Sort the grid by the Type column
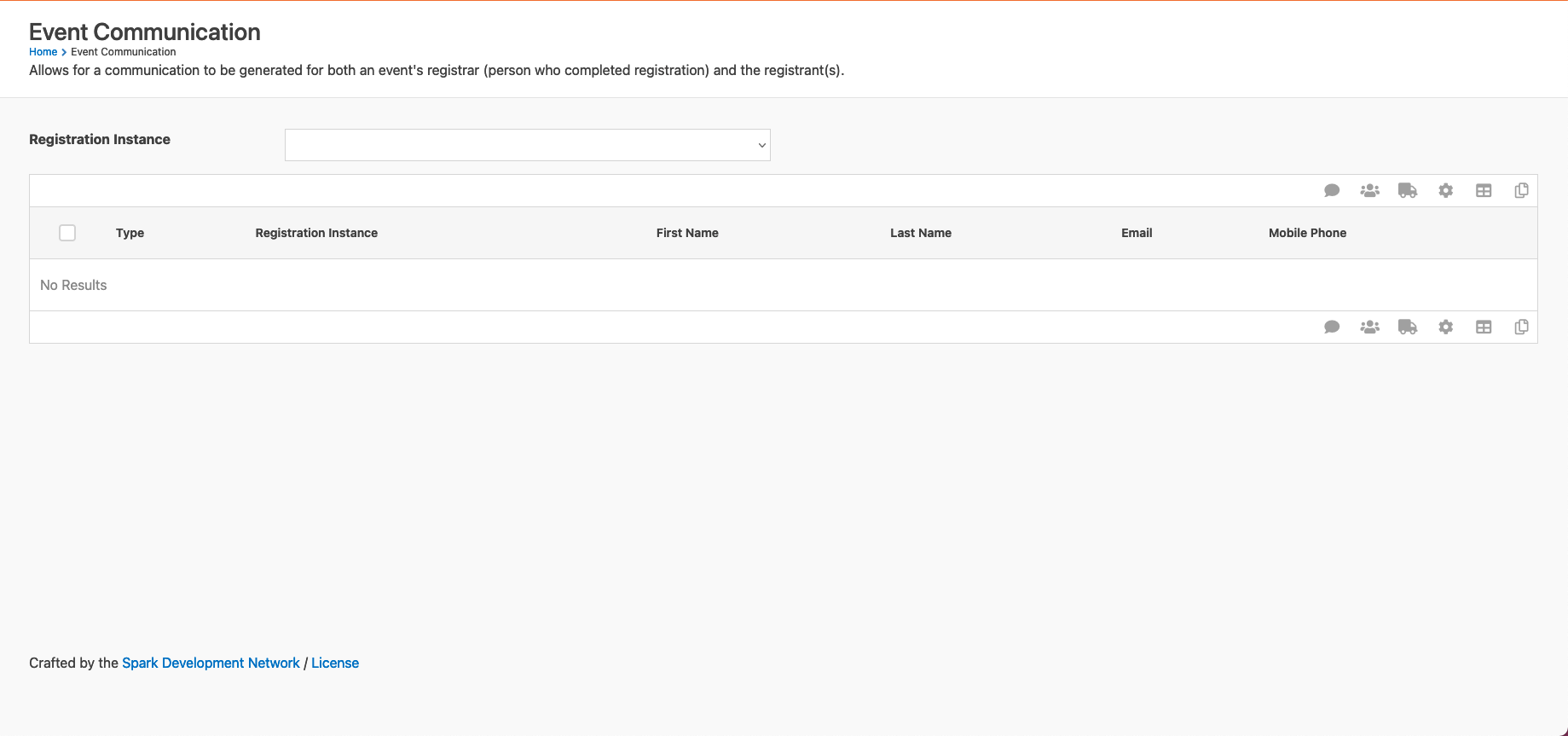The height and width of the screenshot is (736, 1568). 130,233
